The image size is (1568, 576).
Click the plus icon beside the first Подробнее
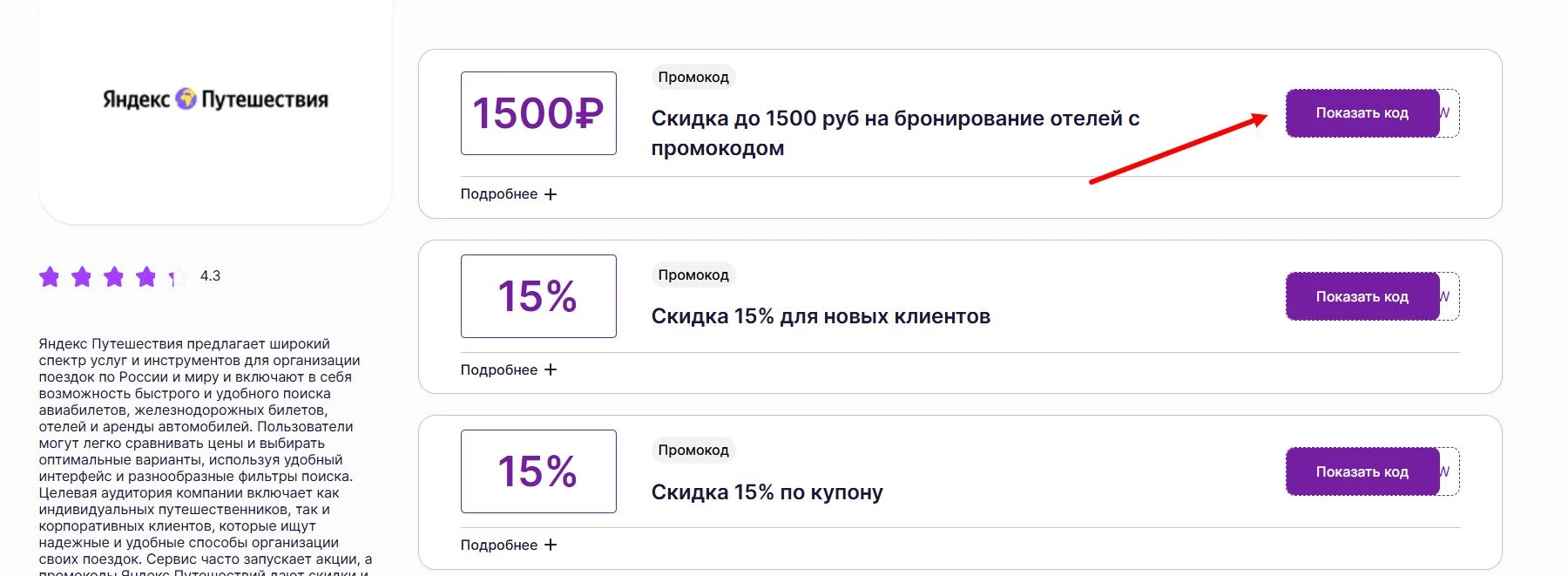(x=551, y=193)
